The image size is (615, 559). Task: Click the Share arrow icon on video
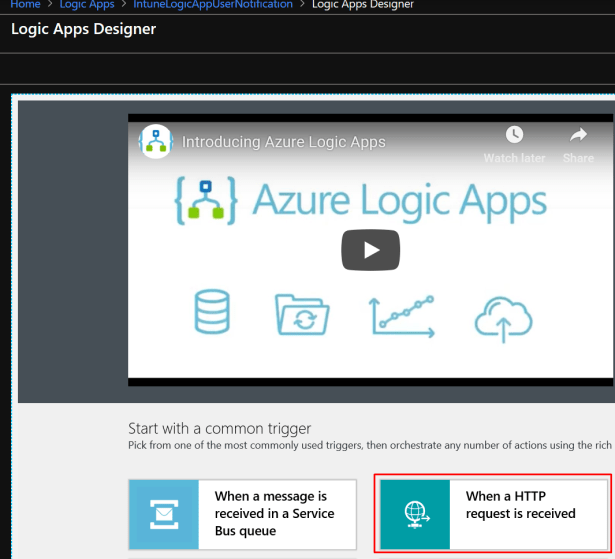pyautogui.click(x=578, y=135)
